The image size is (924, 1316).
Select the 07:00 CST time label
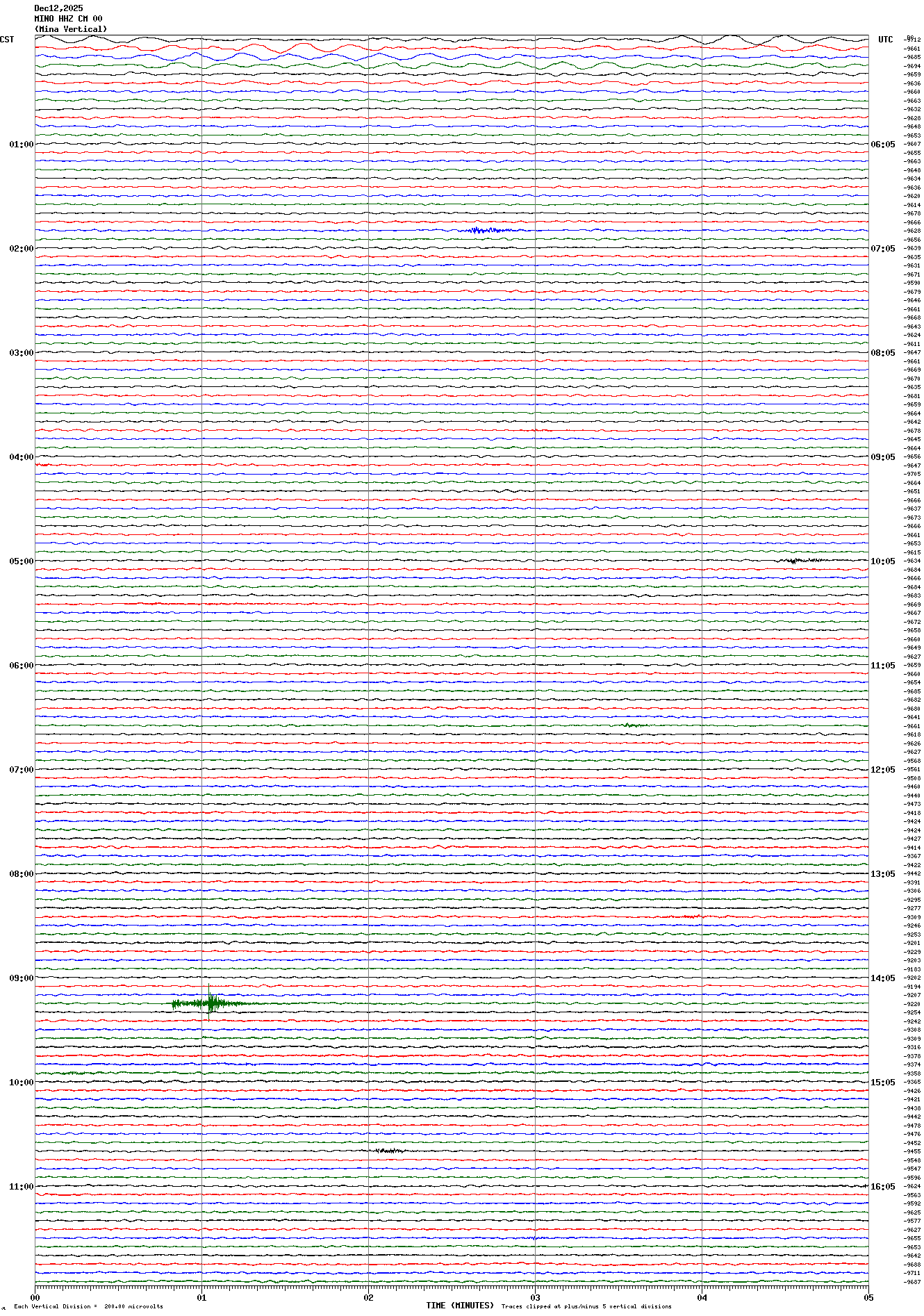(x=21, y=770)
